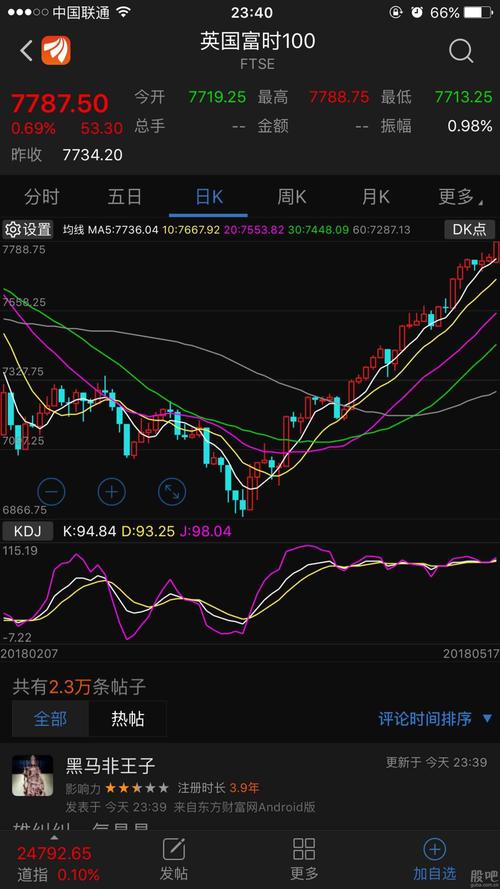Go back using the left chevron
Viewport: 500px width, 889px height.
click(x=26, y=51)
